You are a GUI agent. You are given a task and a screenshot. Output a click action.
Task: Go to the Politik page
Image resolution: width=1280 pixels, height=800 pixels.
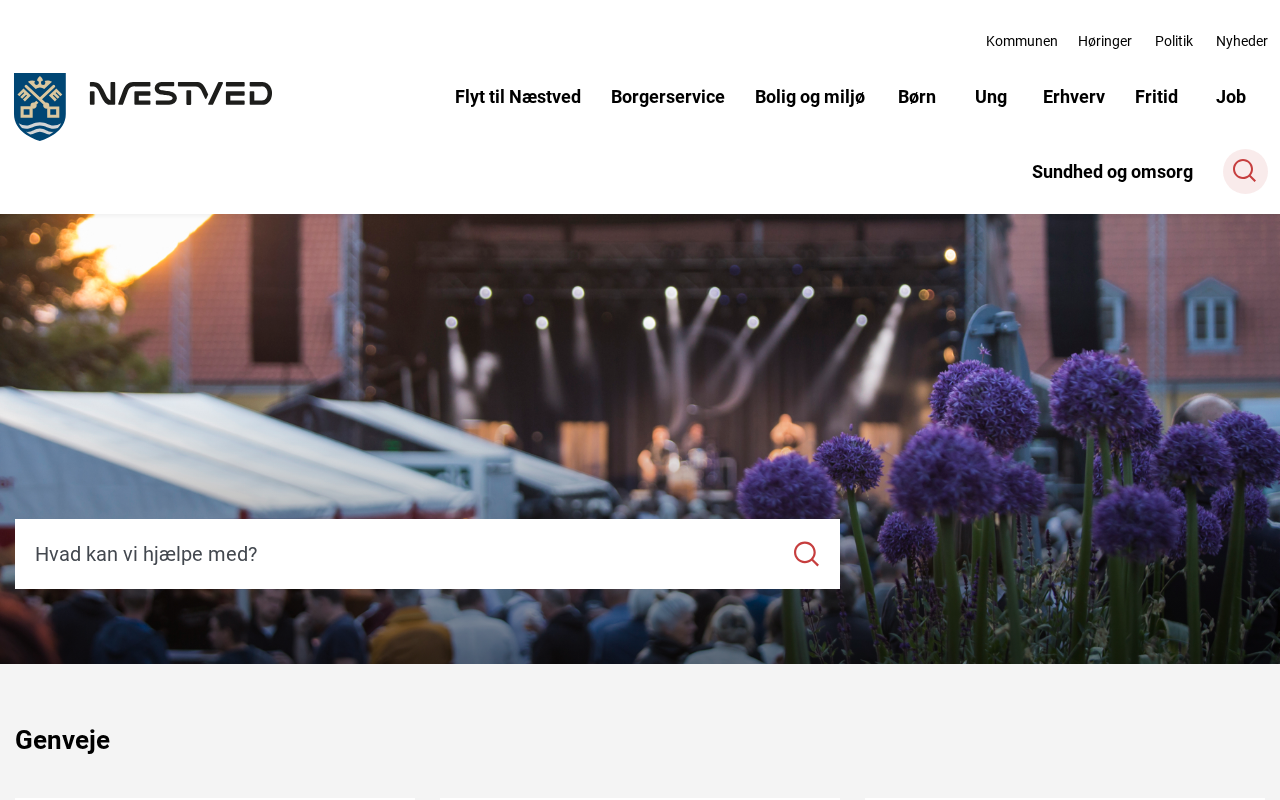click(1174, 41)
